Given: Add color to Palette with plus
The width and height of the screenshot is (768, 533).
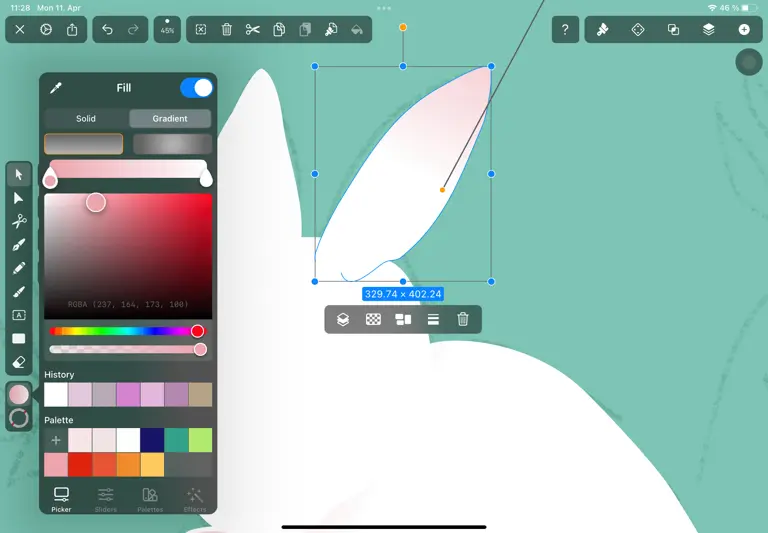Looking at the screenshot, I should click(x=56, y=440).
